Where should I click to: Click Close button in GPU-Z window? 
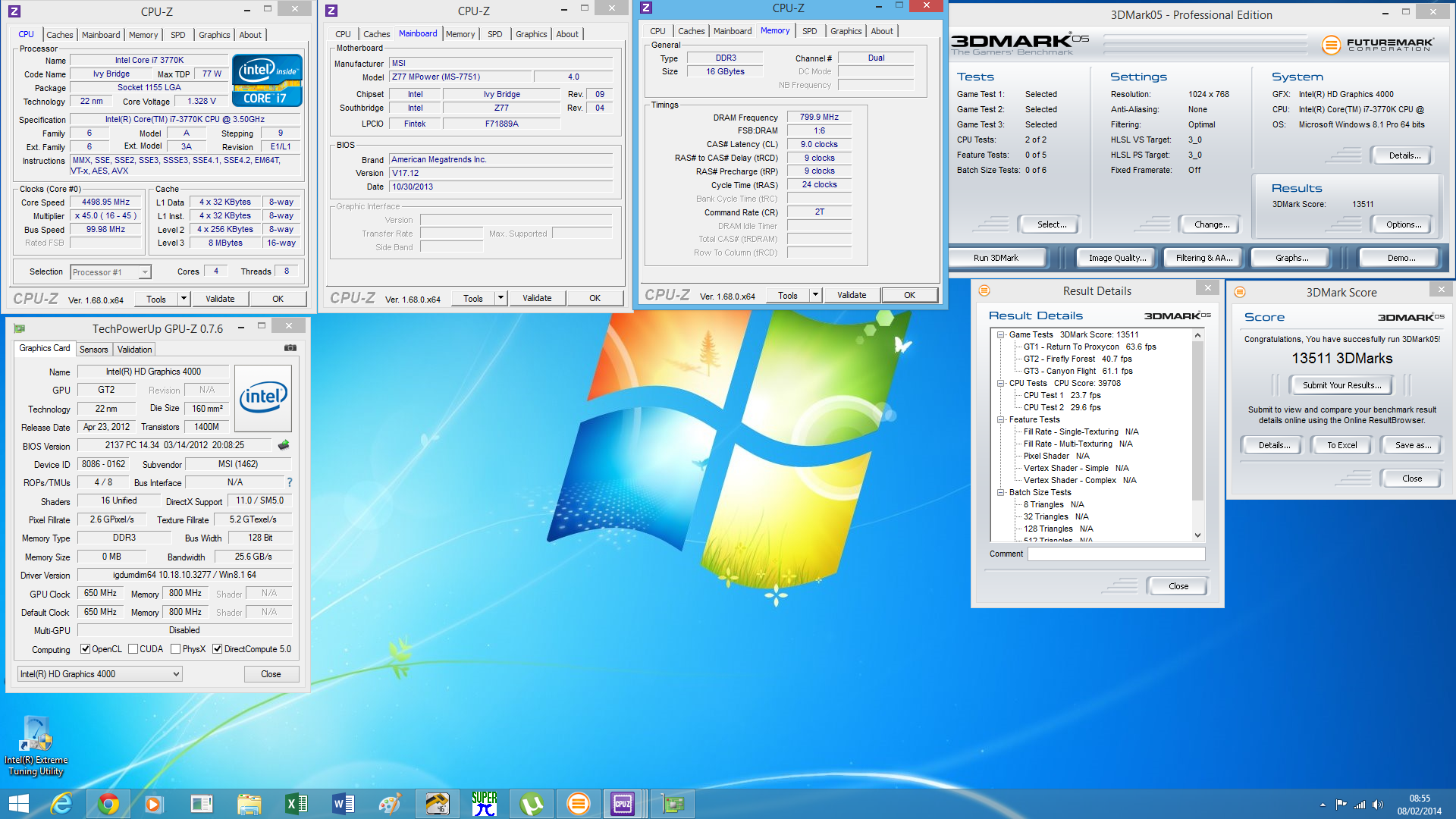pos(271,674)
